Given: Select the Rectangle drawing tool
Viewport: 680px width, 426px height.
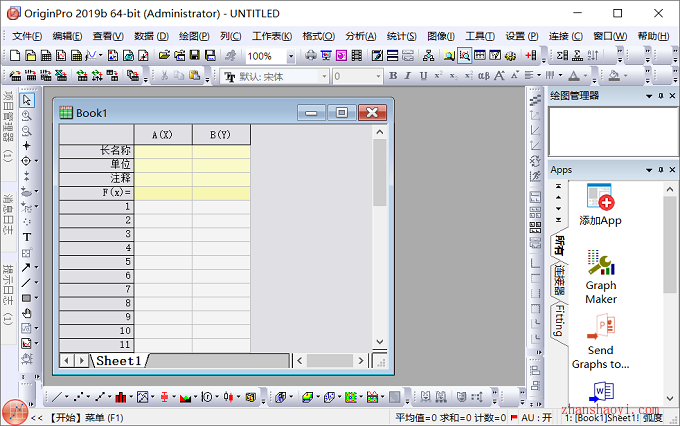Looking at the screenshot, I should [x=26, y=298].
